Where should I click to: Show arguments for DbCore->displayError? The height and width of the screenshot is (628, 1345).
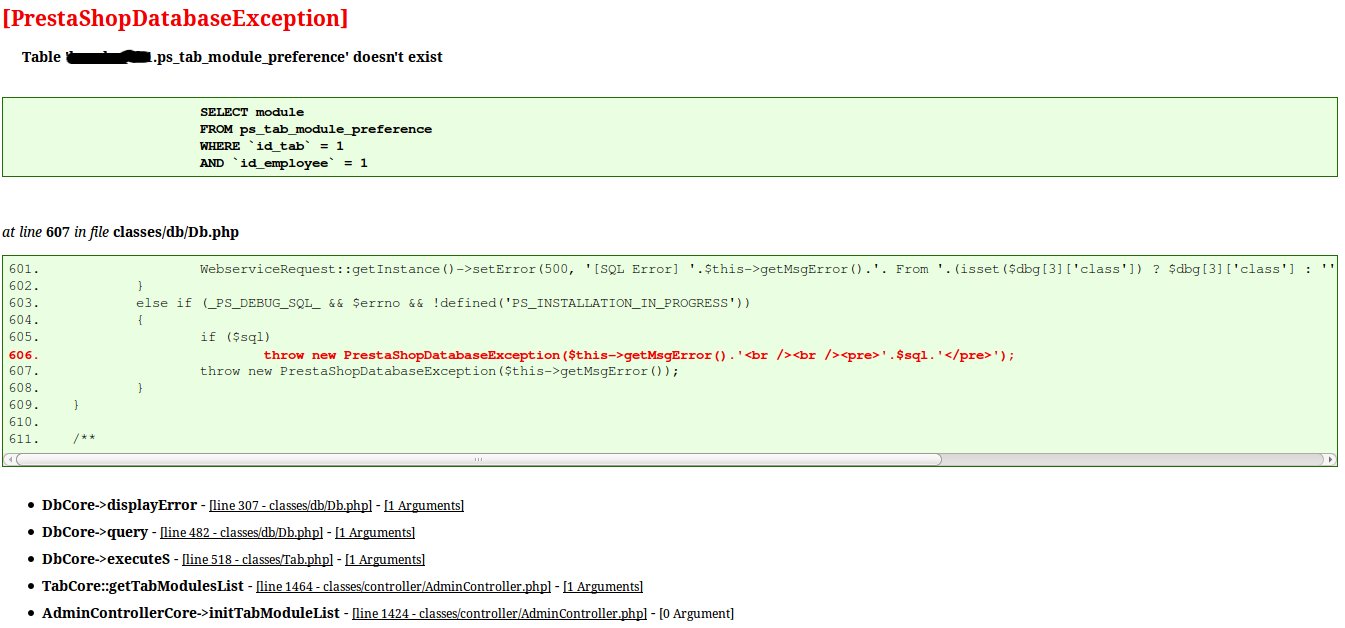click(424, 506)
